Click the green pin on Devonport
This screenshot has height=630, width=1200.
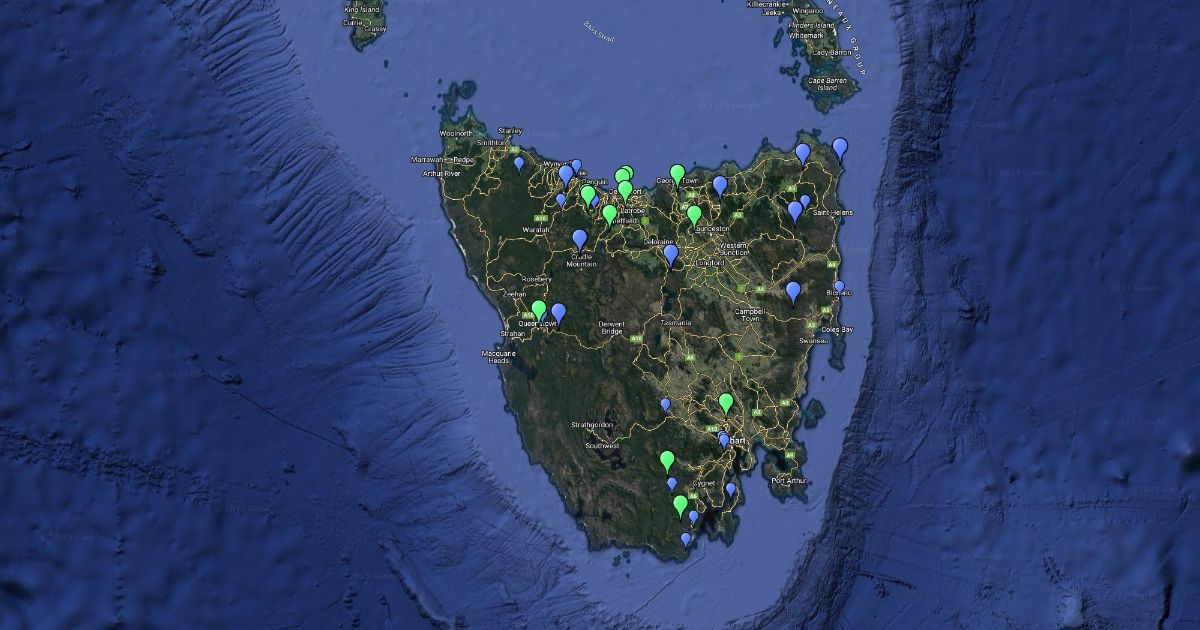coord(625,190)
